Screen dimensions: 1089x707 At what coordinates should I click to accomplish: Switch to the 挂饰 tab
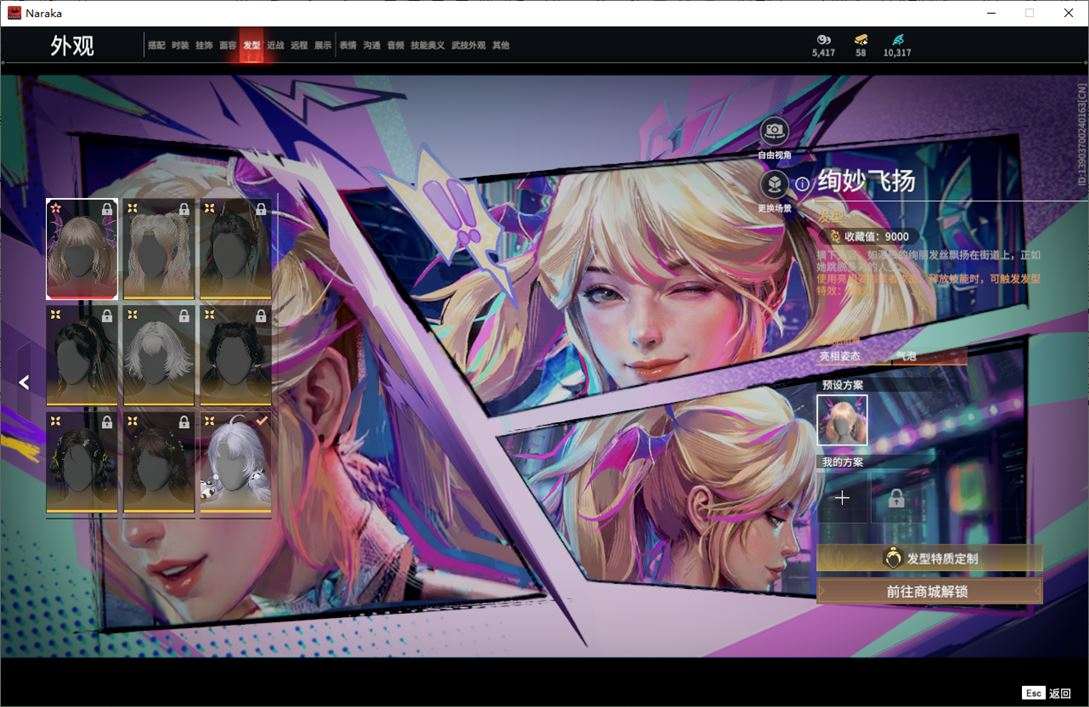tap(204, 45)
